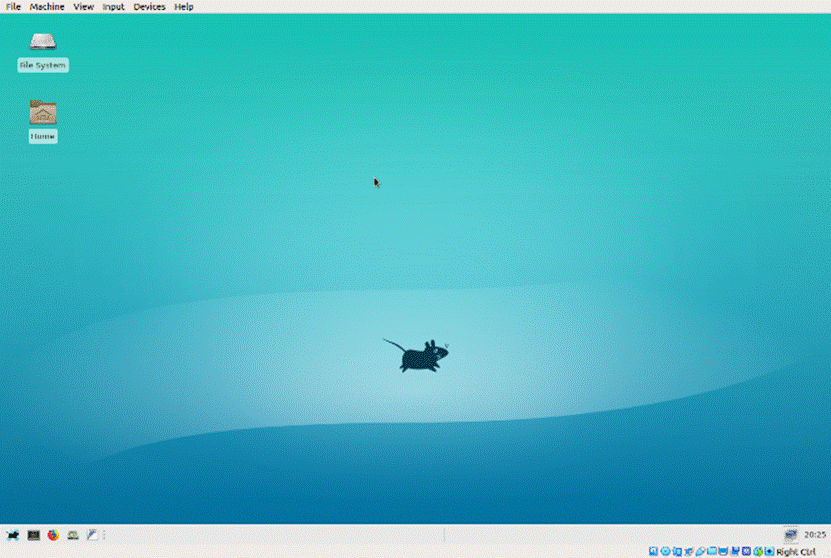Click the optical disc indicator in VirtualBox status bar
Screen dimensions: 831x558
[x=665, y=552]
